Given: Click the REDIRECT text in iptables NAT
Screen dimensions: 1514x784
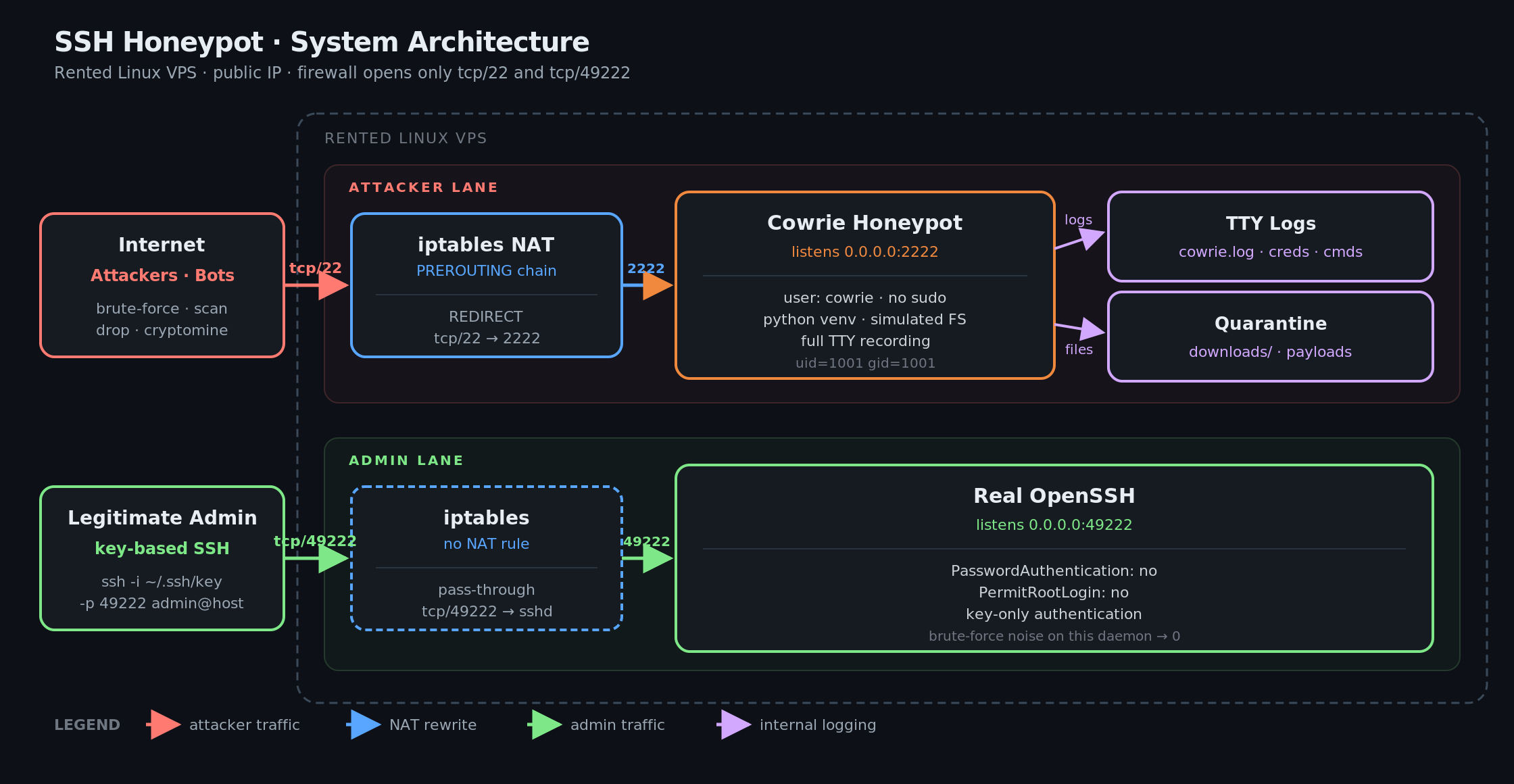Looking at the screenshot, I should pos(486,317).
